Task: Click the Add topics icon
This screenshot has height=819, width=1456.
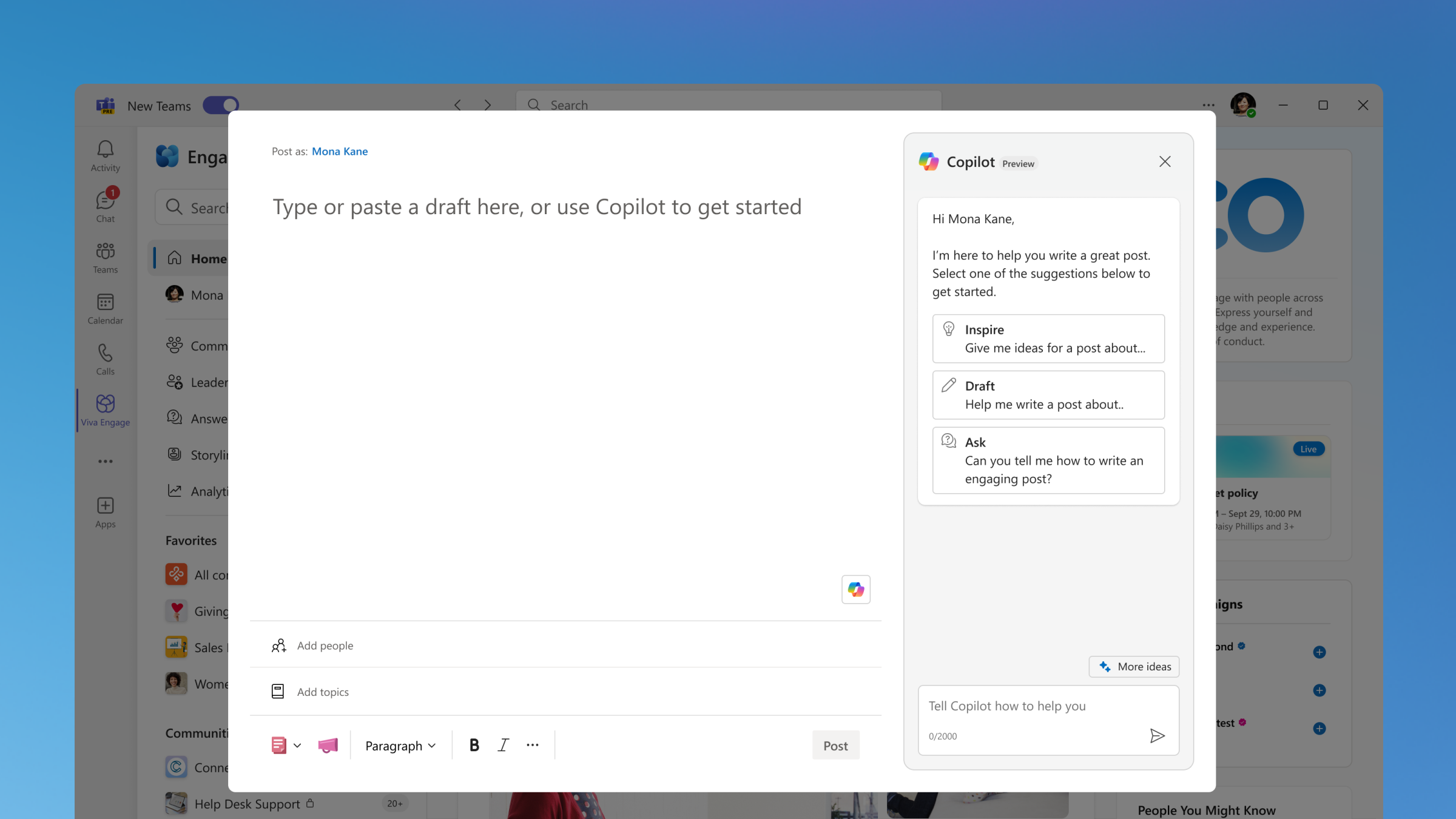Action: coord(278,692)
